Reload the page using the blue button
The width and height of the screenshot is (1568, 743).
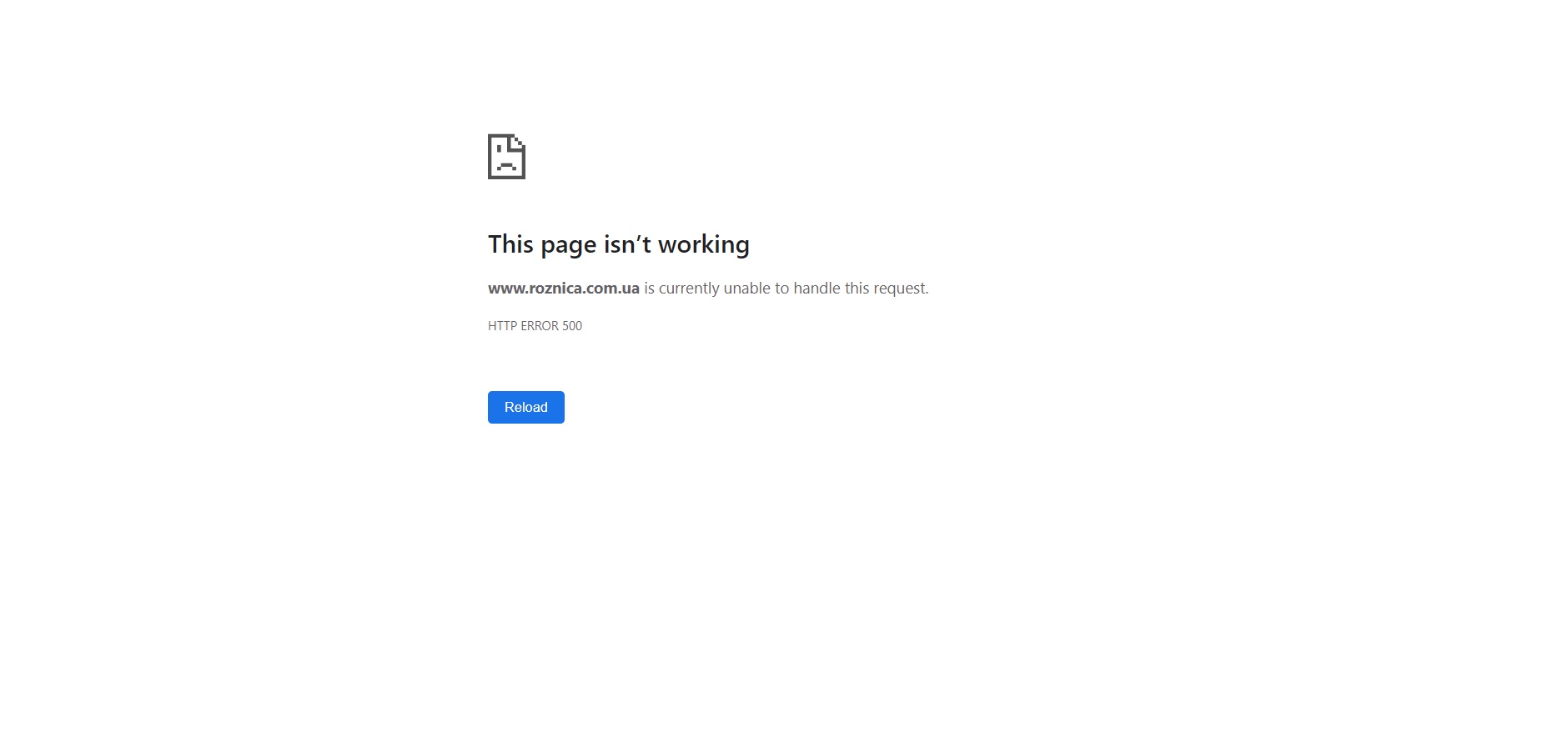point(526,407)
